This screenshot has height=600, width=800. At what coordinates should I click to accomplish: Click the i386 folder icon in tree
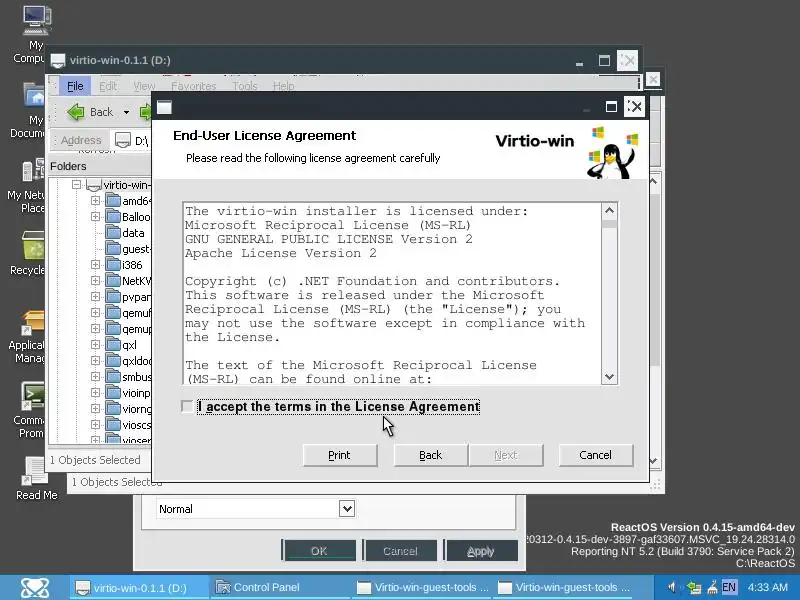click(x=113, y=264)
